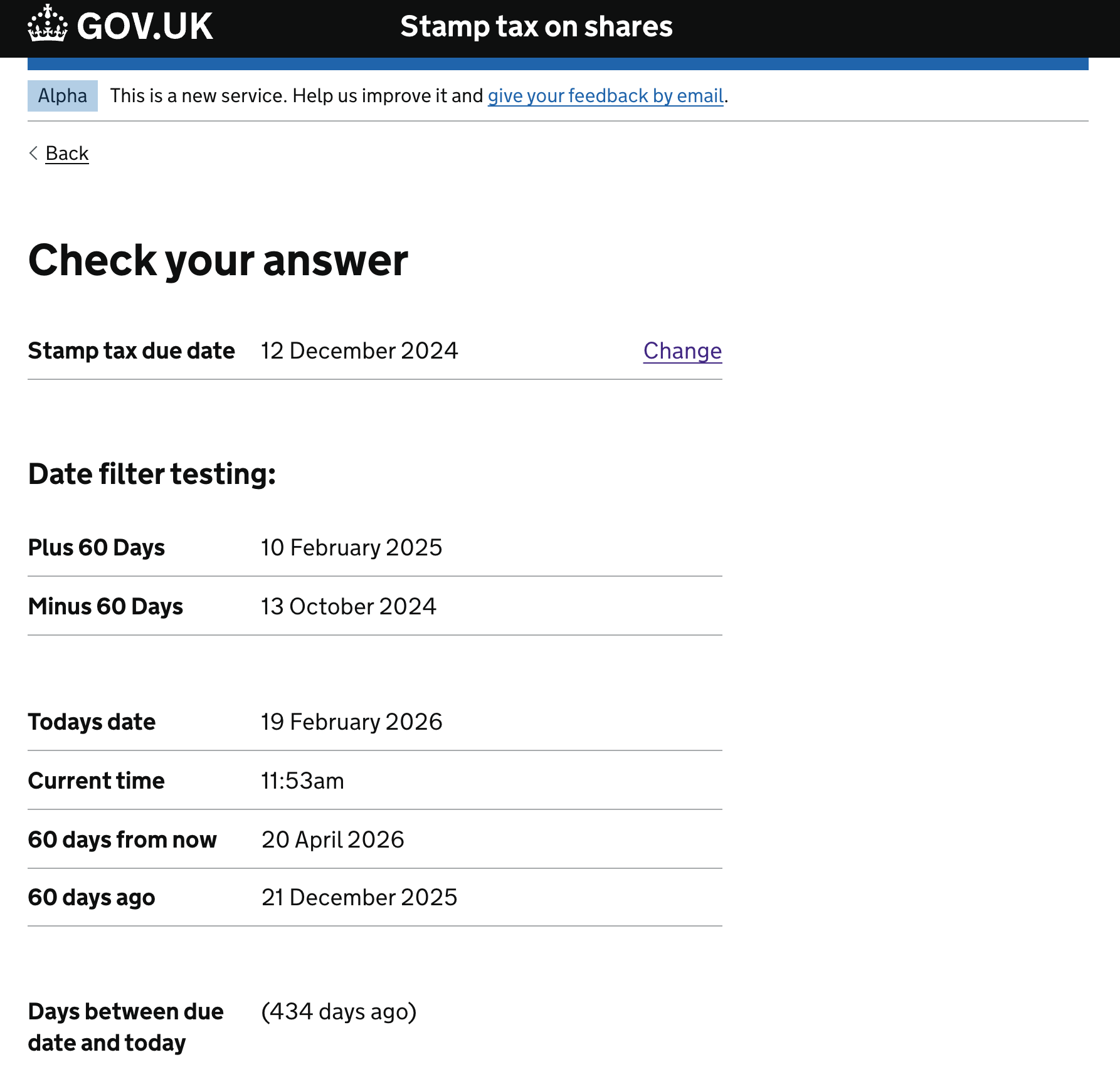Select the Days between due date label
The image size is (1120, 1067).
click(x=125, y=1027)
